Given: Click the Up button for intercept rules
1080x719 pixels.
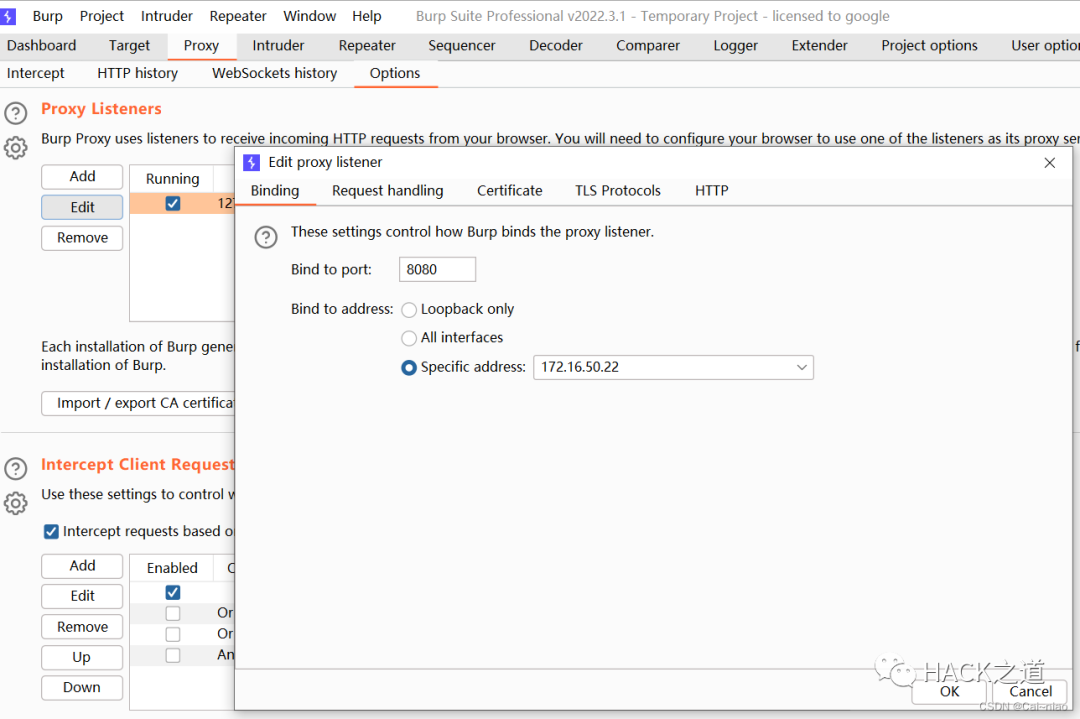Looking at the screenshot, I should [82, 657].
